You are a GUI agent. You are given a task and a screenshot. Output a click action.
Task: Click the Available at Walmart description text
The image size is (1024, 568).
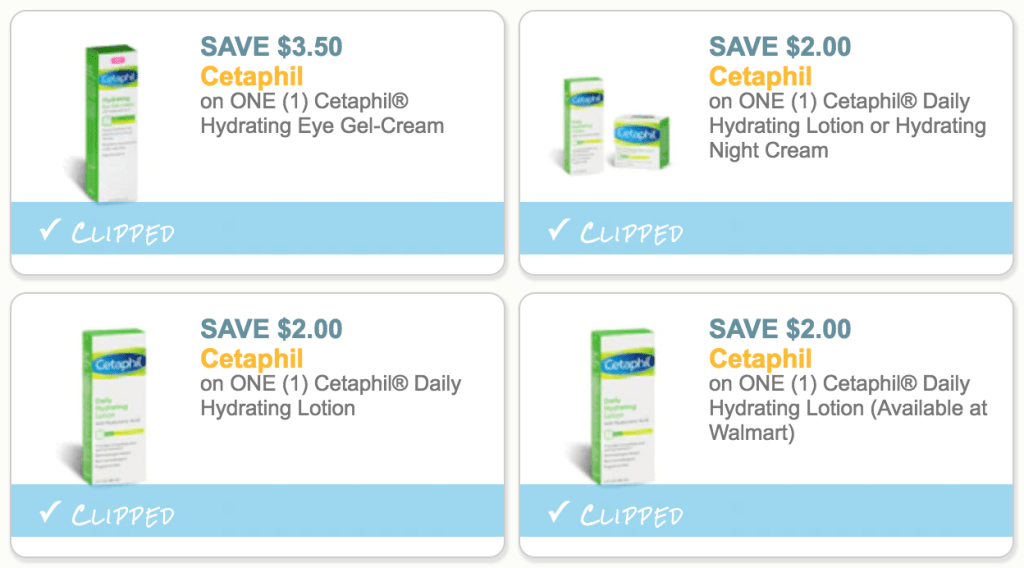pyautogui.click(x=848, y=408)
